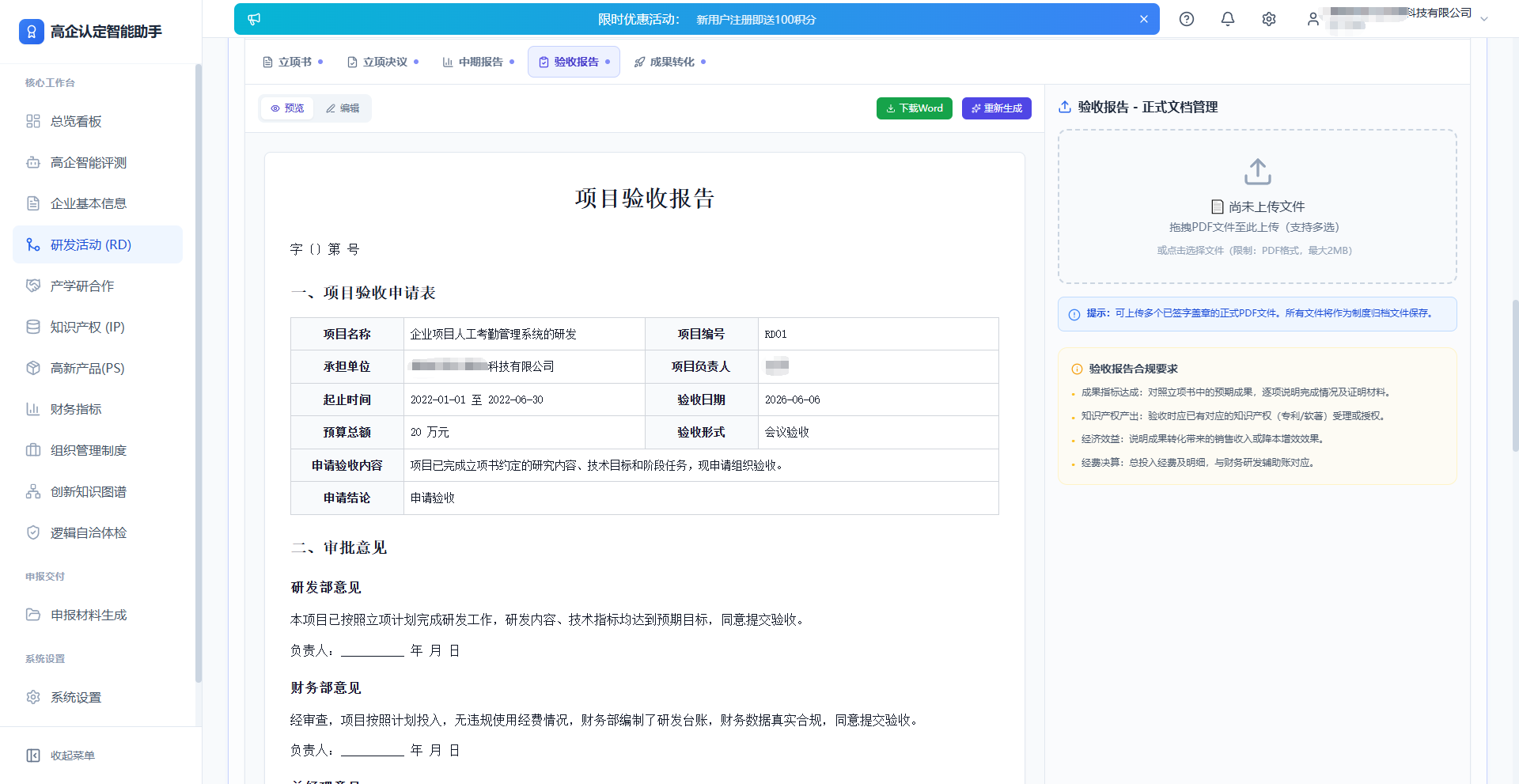Open 高新产品(PS) page
1519x784 pixels.
(97, 368)
